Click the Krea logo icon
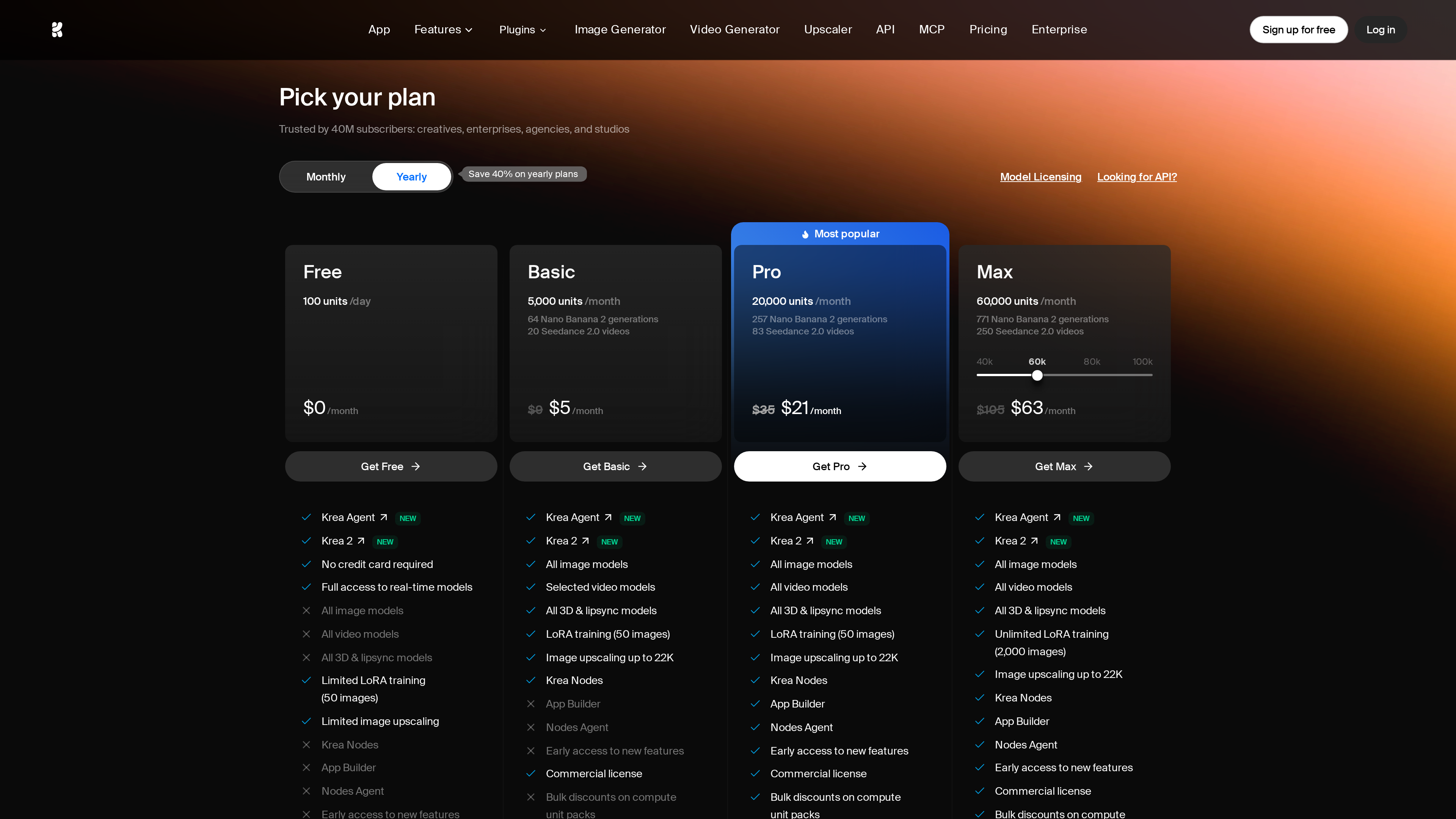The image size is (1456, 819). click(x=57, y=30)
